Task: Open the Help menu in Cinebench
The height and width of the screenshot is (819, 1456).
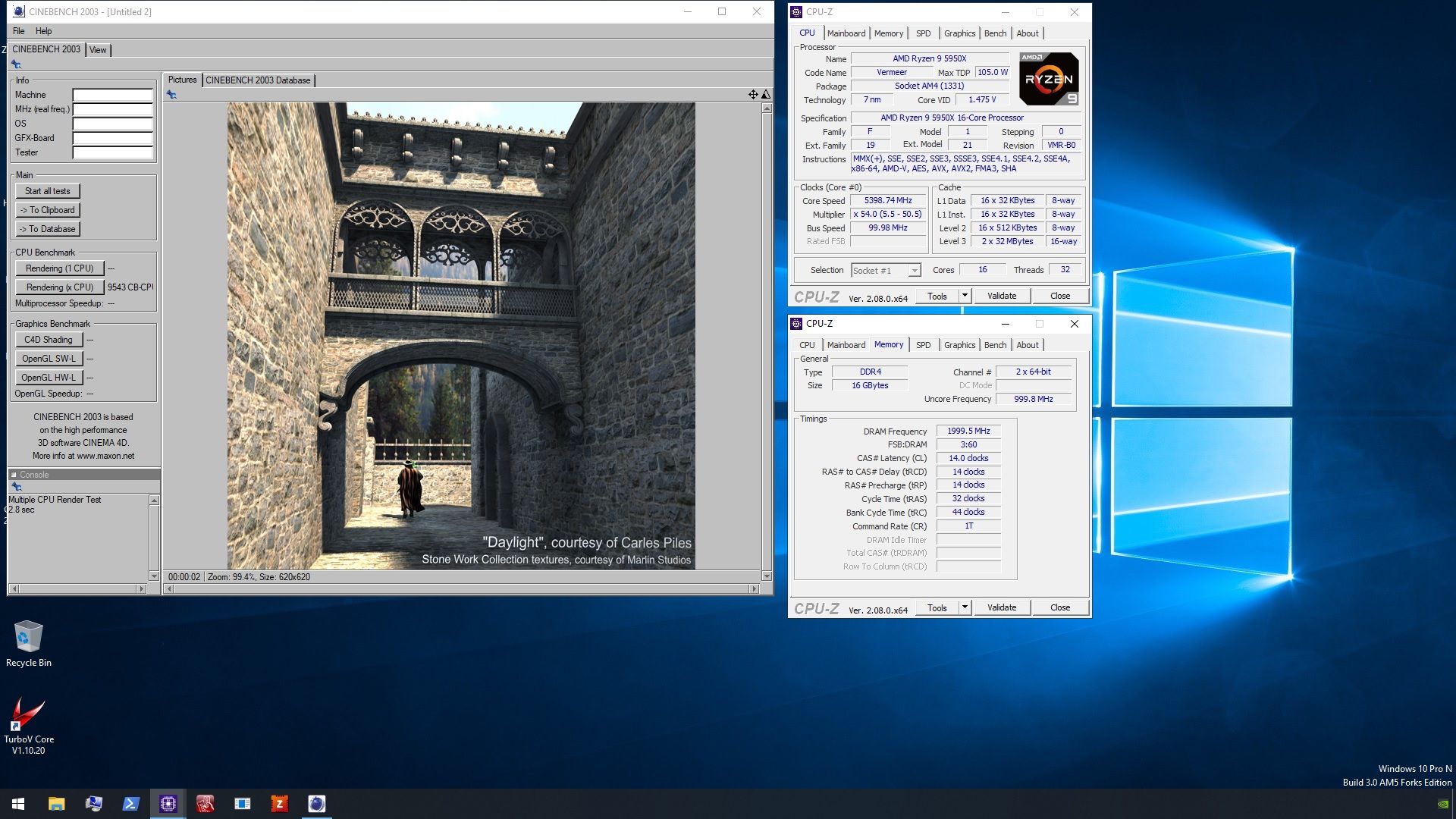Action: [x=43, y=31]
